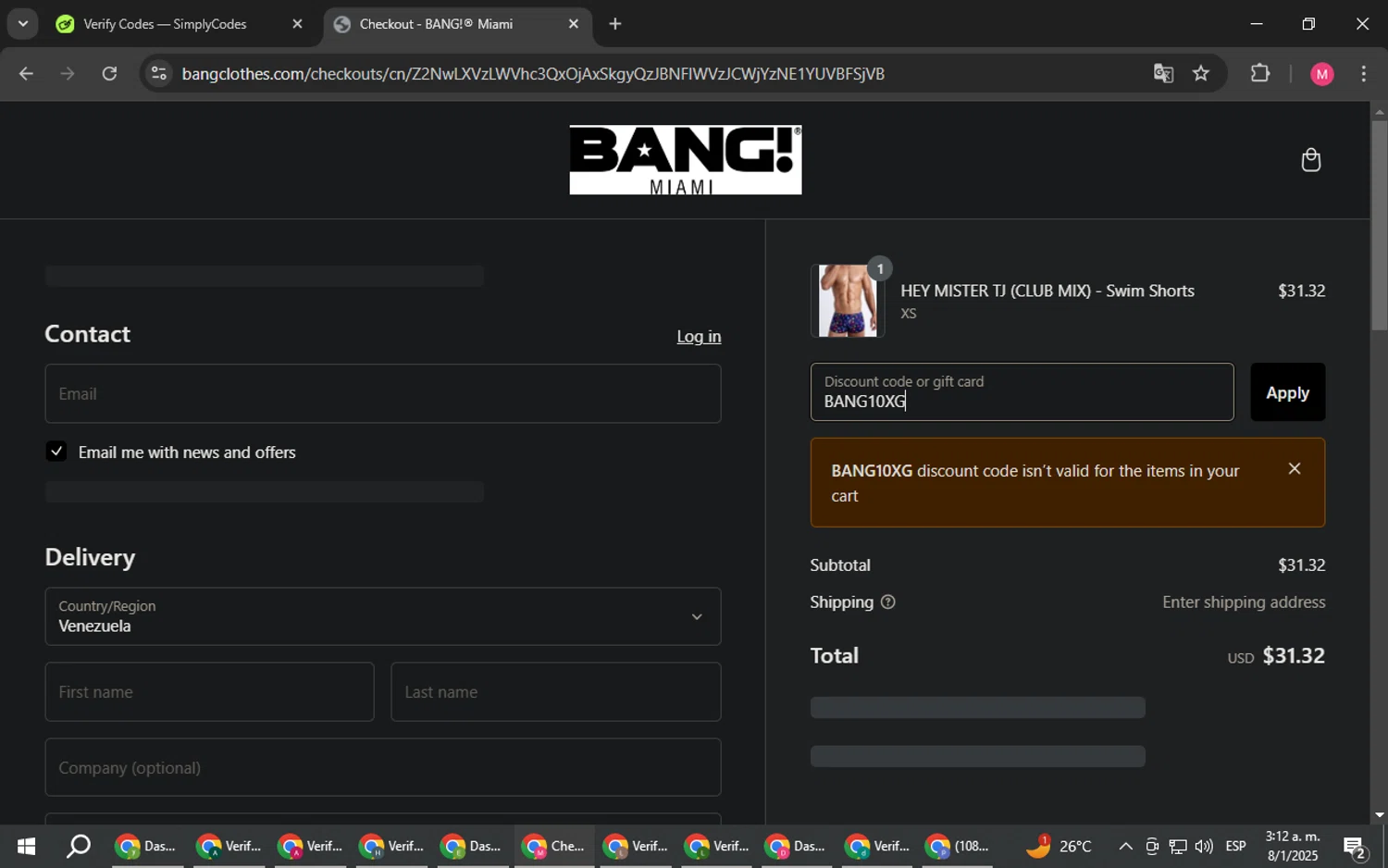Click the First name field

pos(209,692)
